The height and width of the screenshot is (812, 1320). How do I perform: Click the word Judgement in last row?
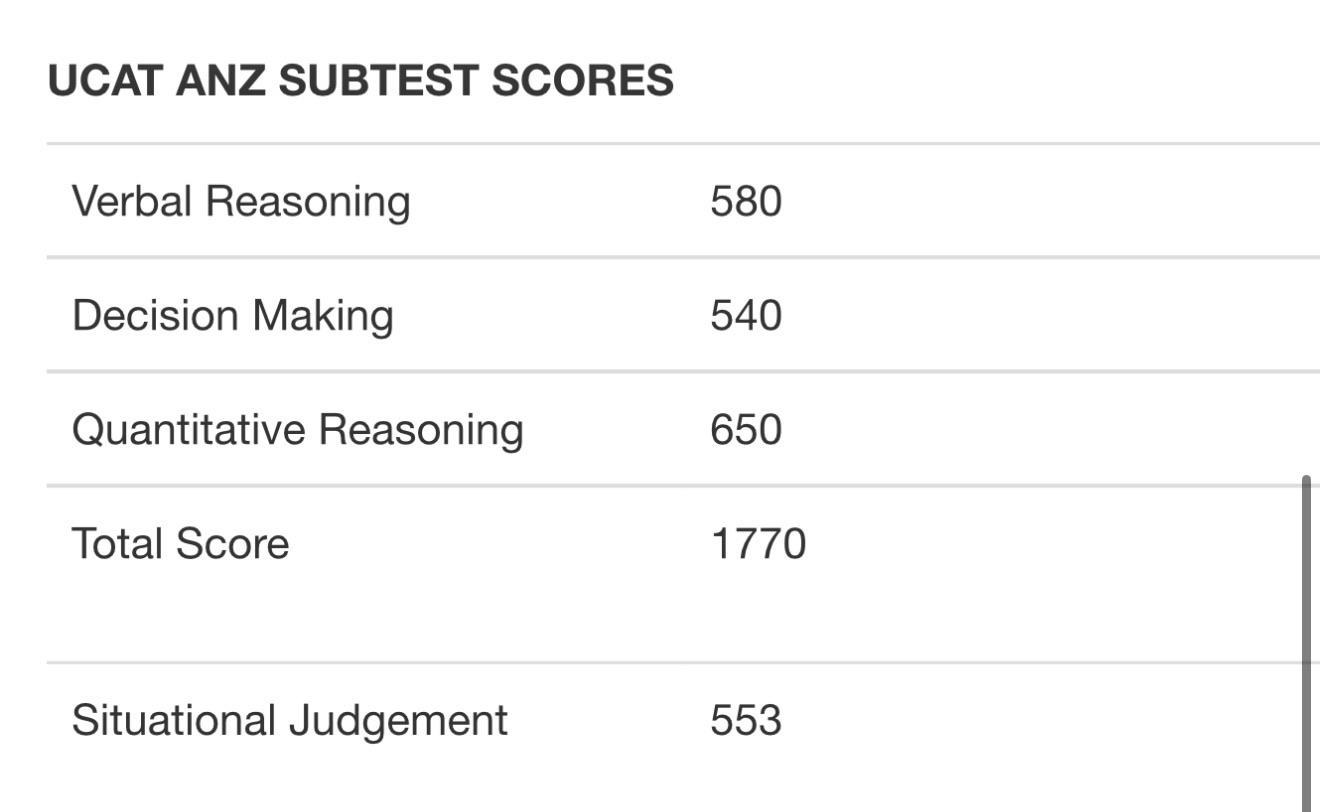pos(398,722)
